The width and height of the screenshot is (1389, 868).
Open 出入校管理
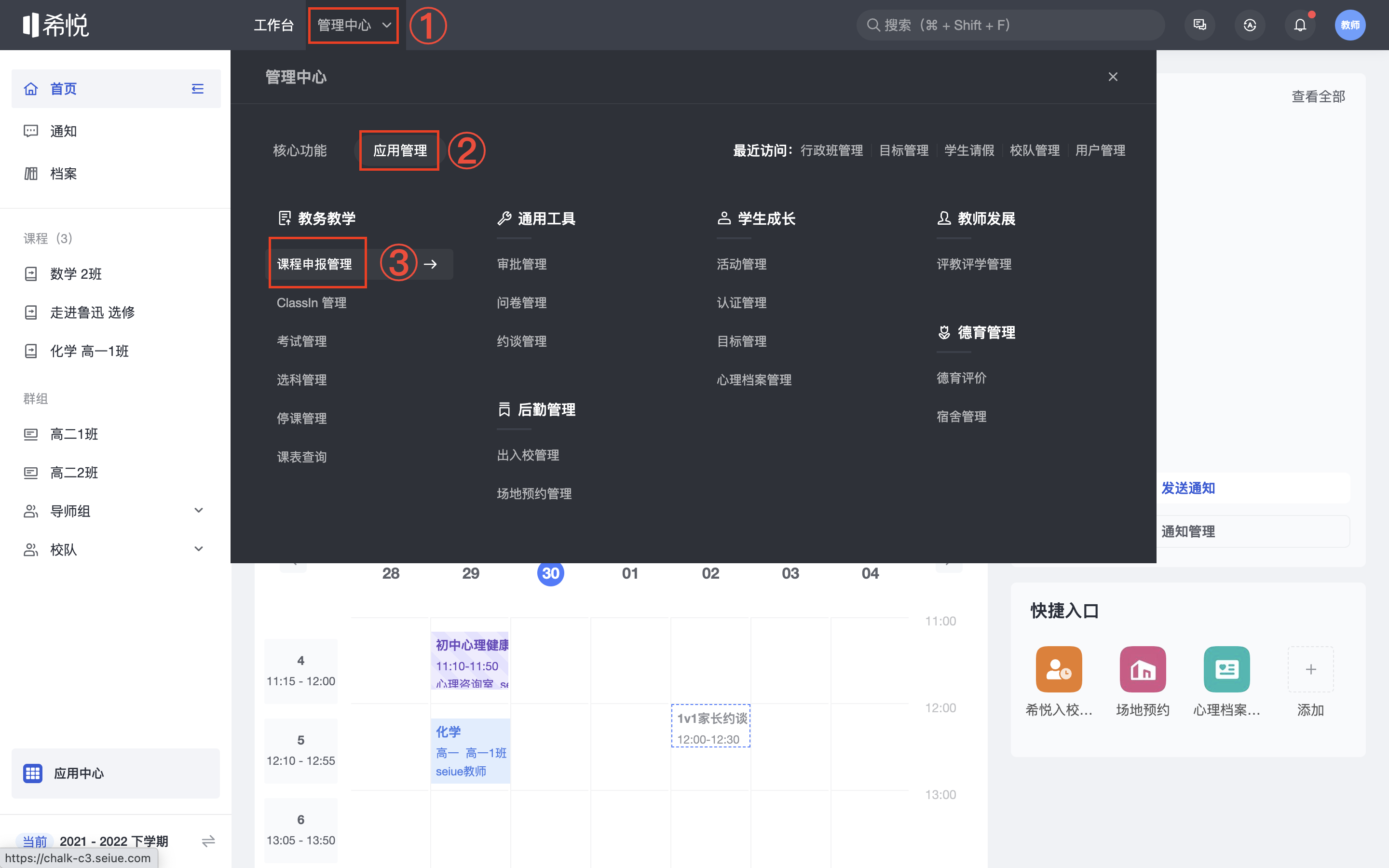528,455
